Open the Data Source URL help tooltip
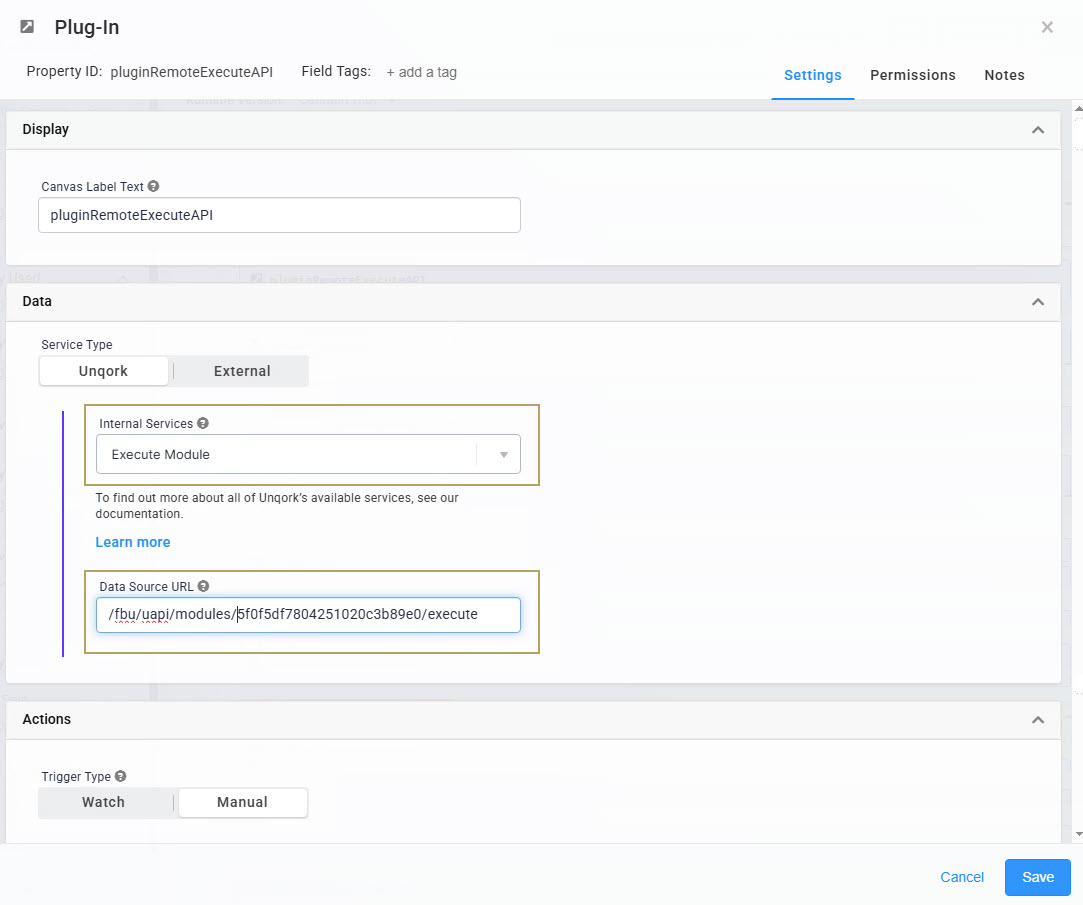The image size is (1083, 905). point(204,586)
